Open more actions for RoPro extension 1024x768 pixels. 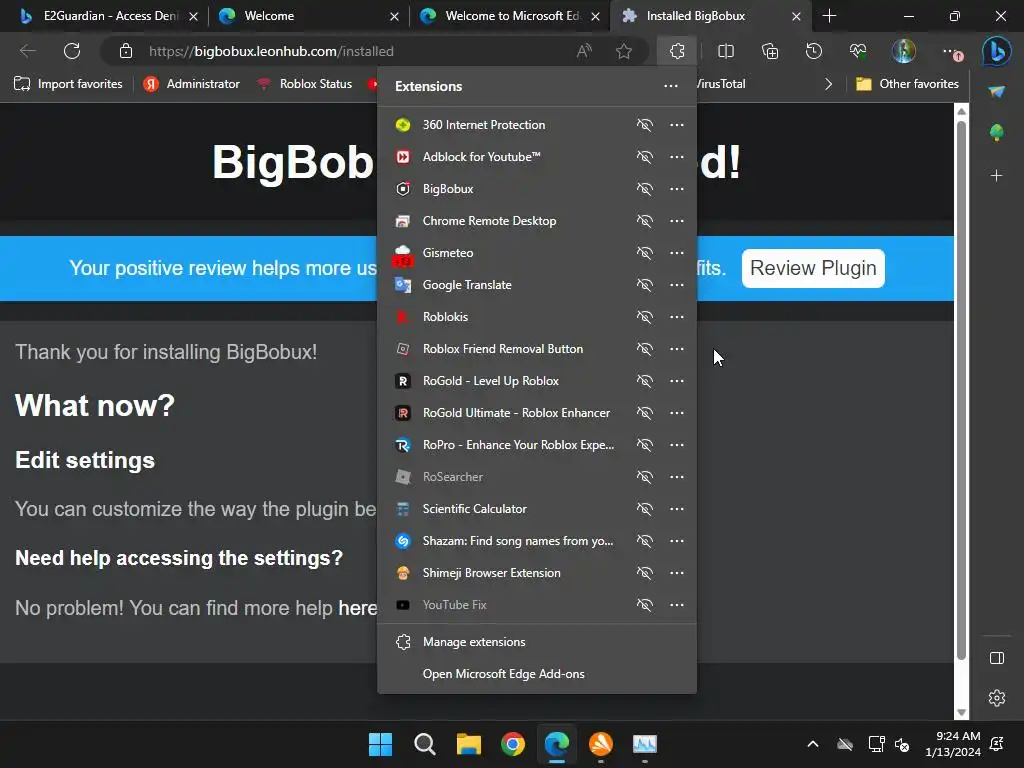[x=677, y=445]
